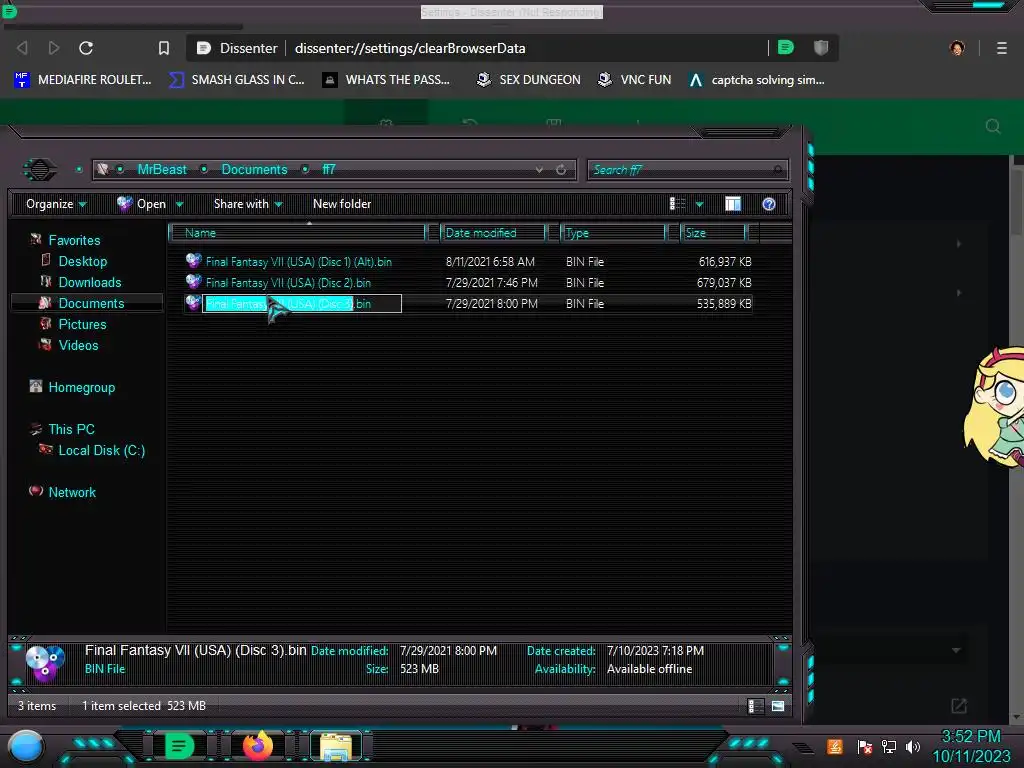Open the Organize menu
Viewport: 1024px width, 768px height.
click(56, 204)
